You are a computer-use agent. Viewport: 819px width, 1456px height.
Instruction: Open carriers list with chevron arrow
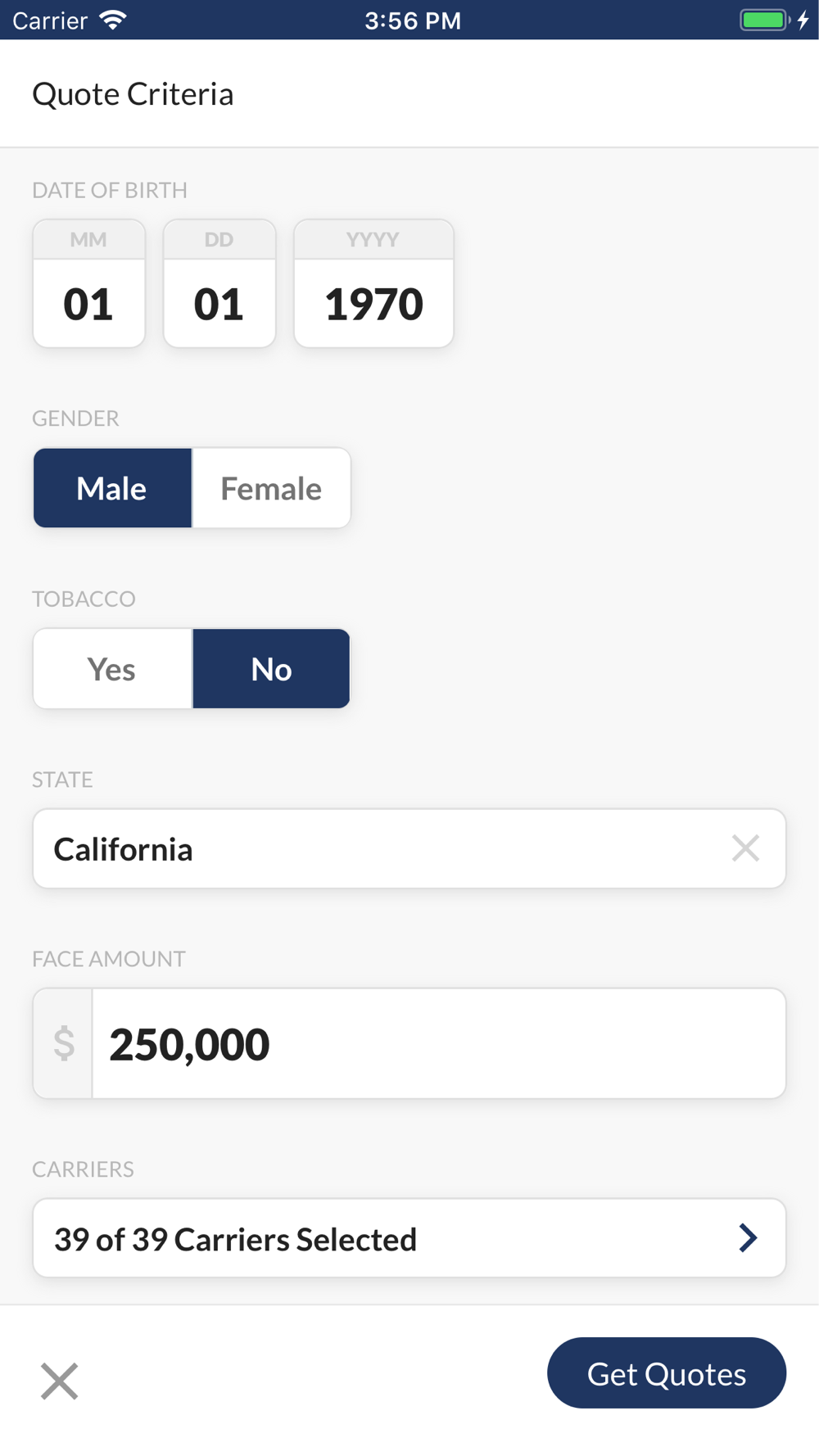(x=747, y=1238)
